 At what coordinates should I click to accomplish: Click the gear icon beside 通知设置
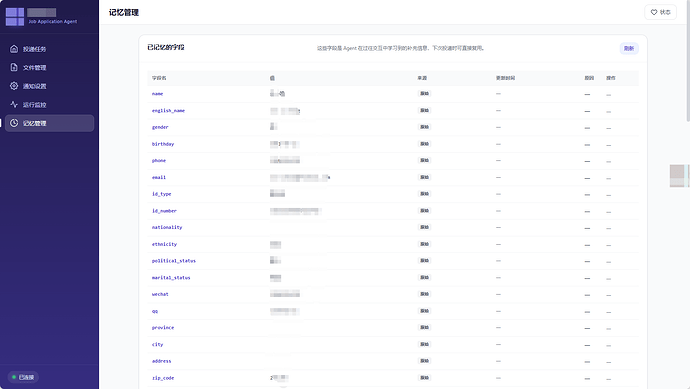coord(14,86)
